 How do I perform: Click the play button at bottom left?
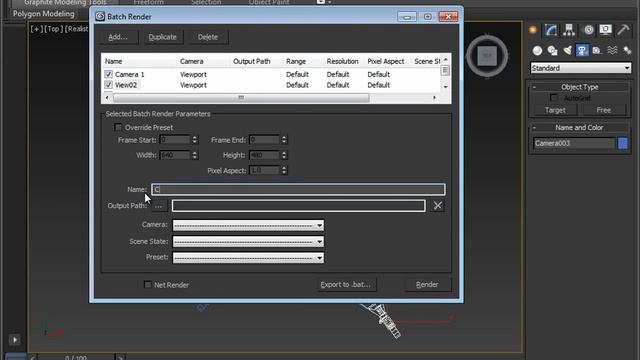coord(14,340)
